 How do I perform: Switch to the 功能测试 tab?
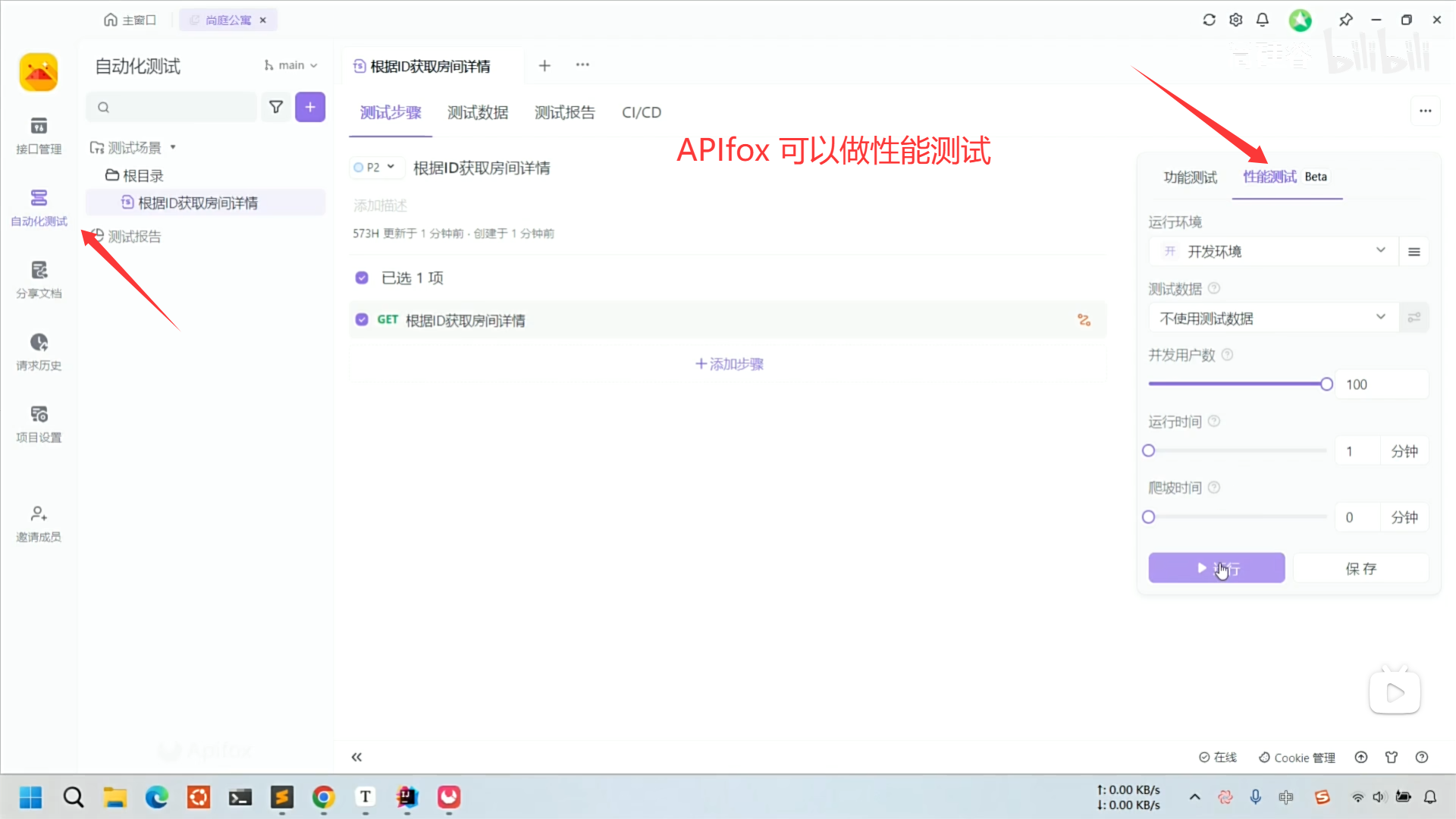coord(1190,177)
